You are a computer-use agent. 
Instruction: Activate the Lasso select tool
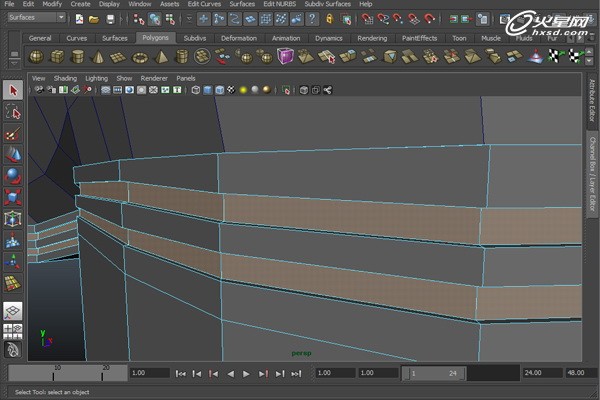coord(12,112)
